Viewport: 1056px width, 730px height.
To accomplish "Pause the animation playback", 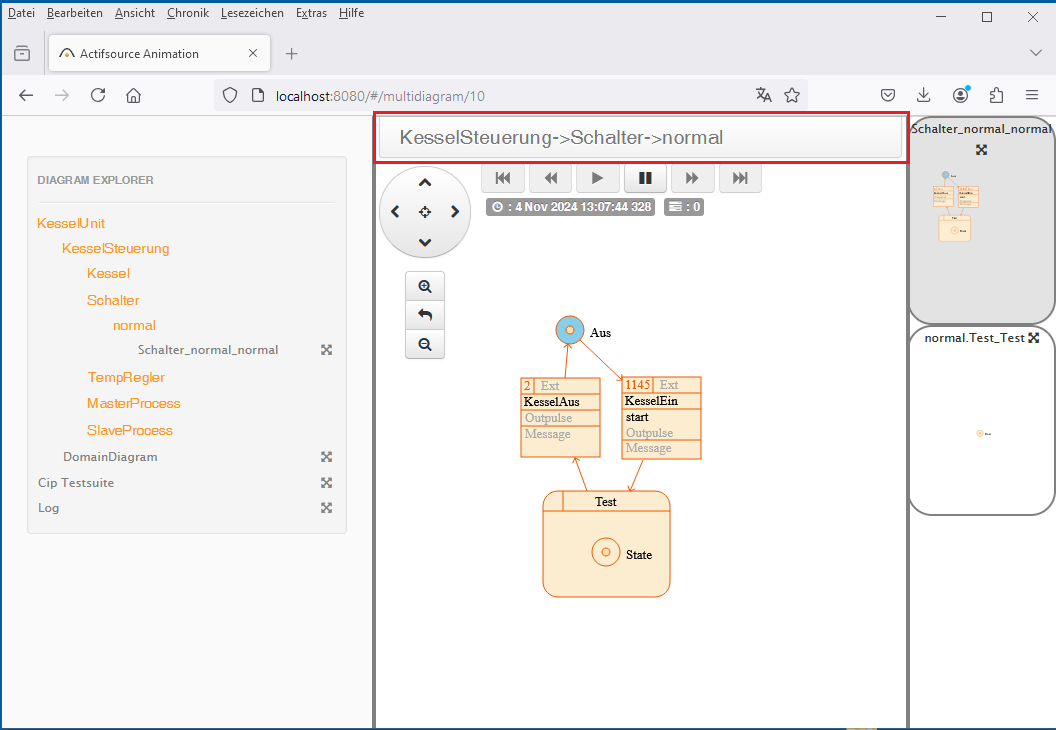I will [645, 178].
